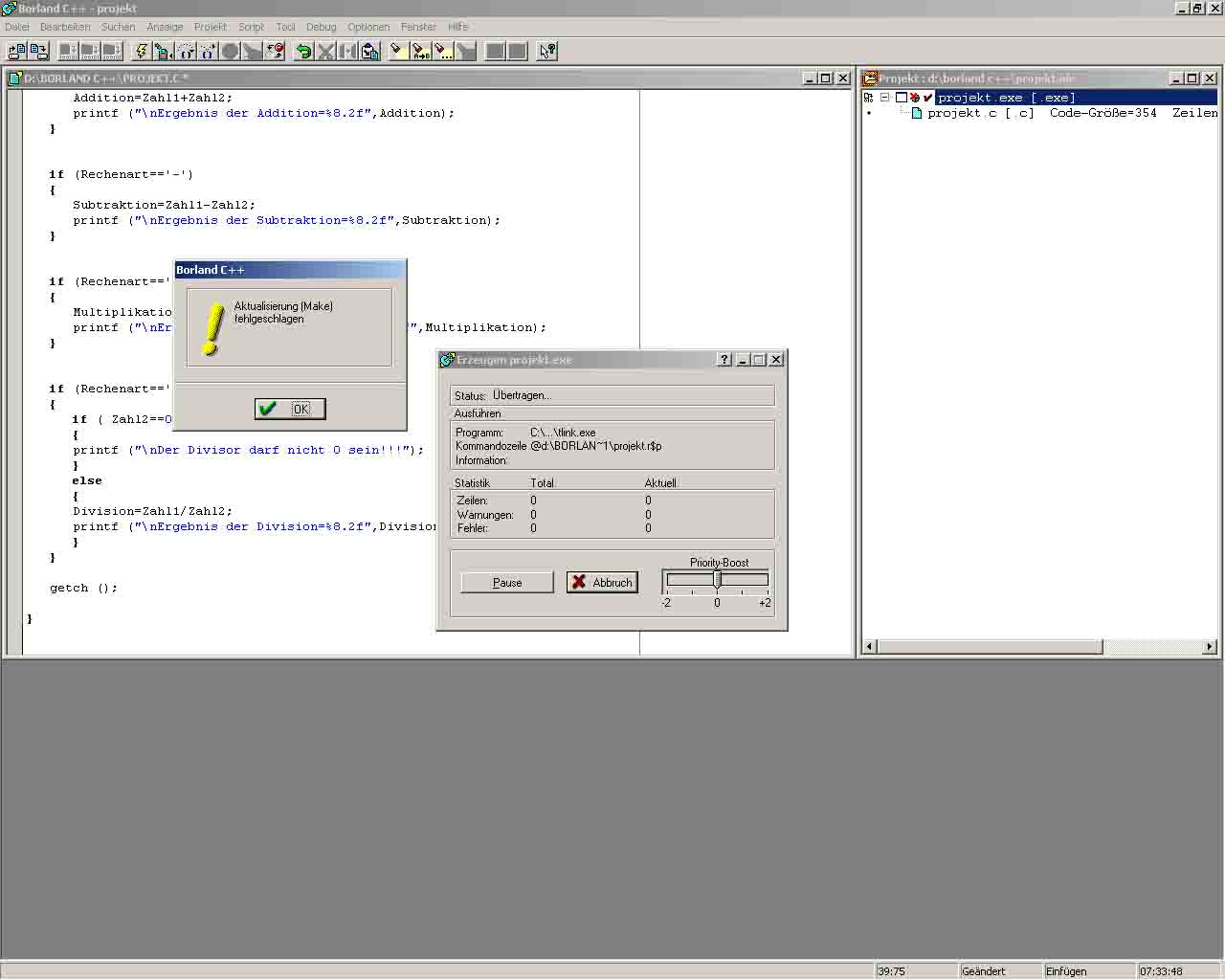Click the lightning bolt Run icon
Image resolution: width=1225 pixels, height=980 pixels.
(x=142, y=51)
